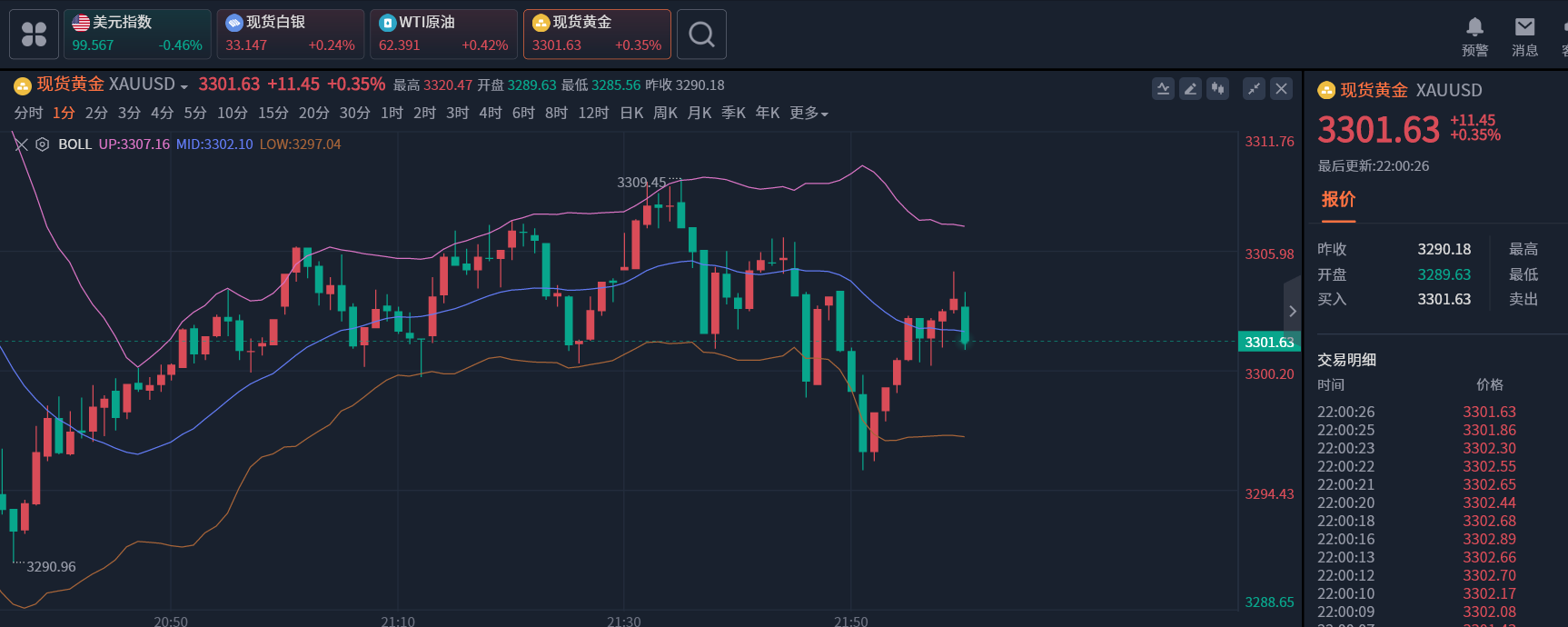Open the 更多 timeframe dropdown
1568x627 pixels.
point(809,113)
